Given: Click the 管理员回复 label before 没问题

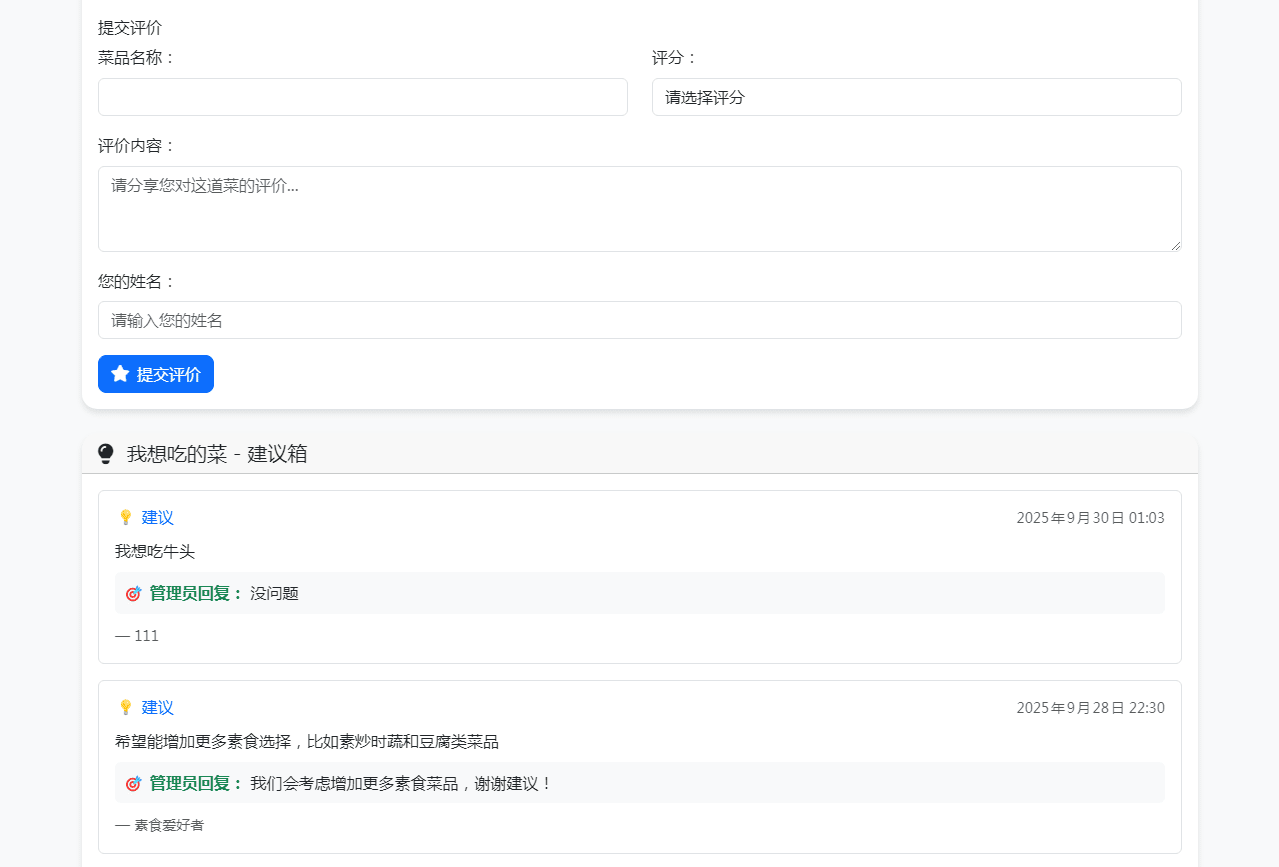Looking at the screenshot, I should point(197,594).
